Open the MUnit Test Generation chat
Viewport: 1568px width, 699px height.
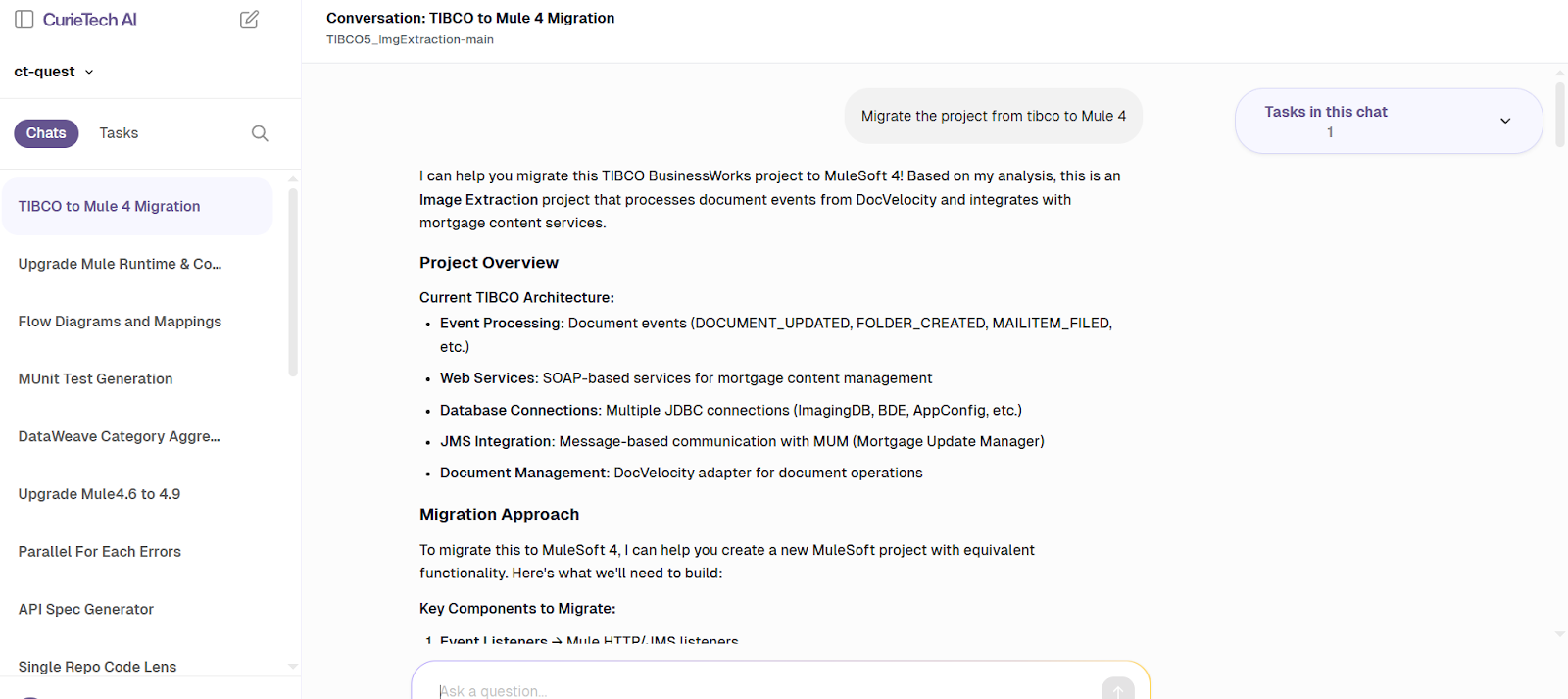coord(95,378)
